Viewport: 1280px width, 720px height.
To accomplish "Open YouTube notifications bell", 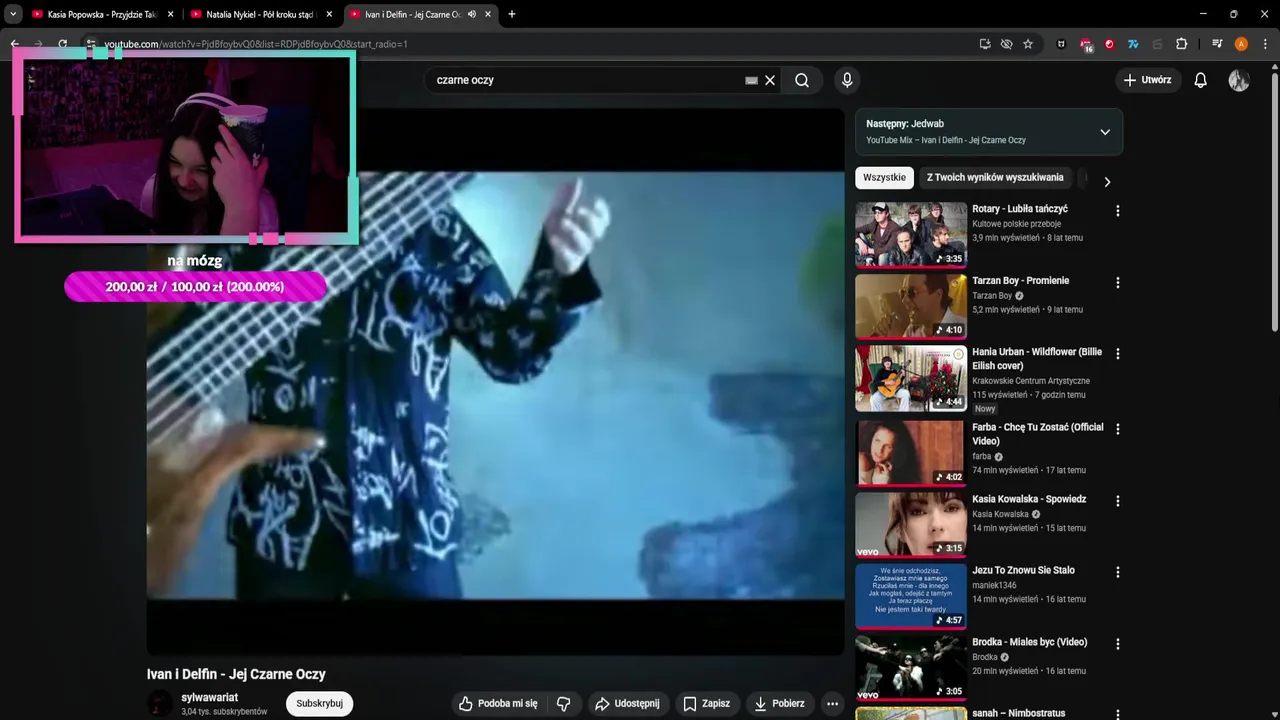I will click(1201, 80).
